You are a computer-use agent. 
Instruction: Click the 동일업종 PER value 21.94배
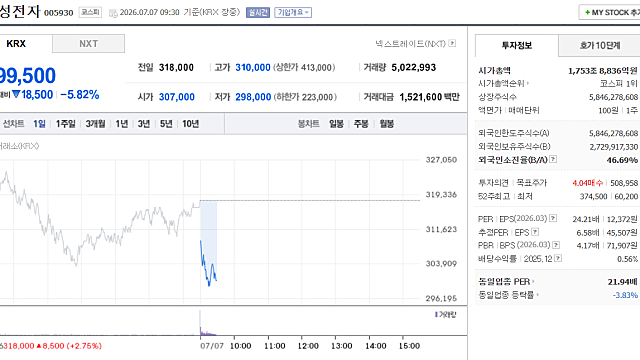pyautogui.click(x=622, y=282)
